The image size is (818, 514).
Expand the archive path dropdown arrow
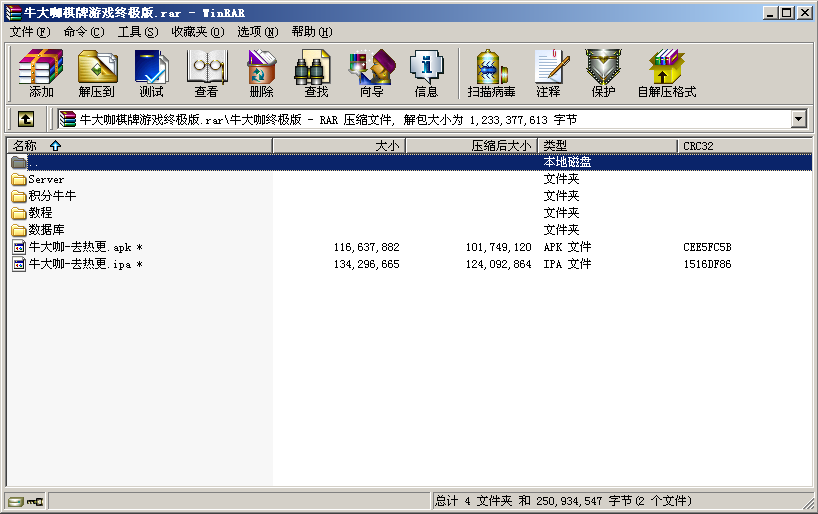point(798,119)
